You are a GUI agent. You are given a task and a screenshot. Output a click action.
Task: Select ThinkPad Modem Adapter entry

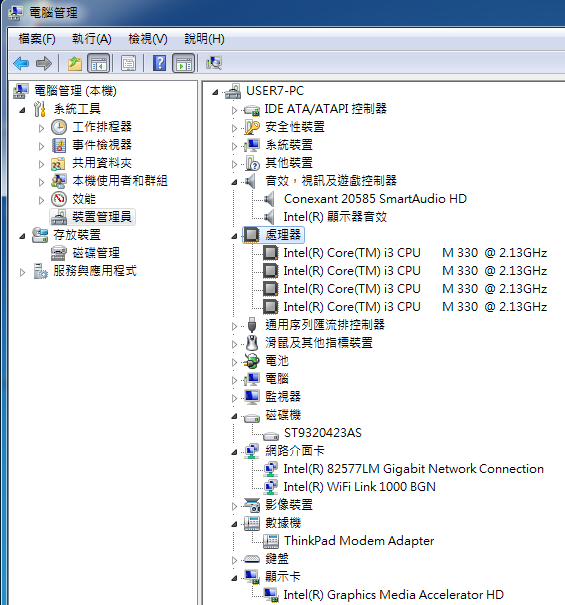point(359,541)
